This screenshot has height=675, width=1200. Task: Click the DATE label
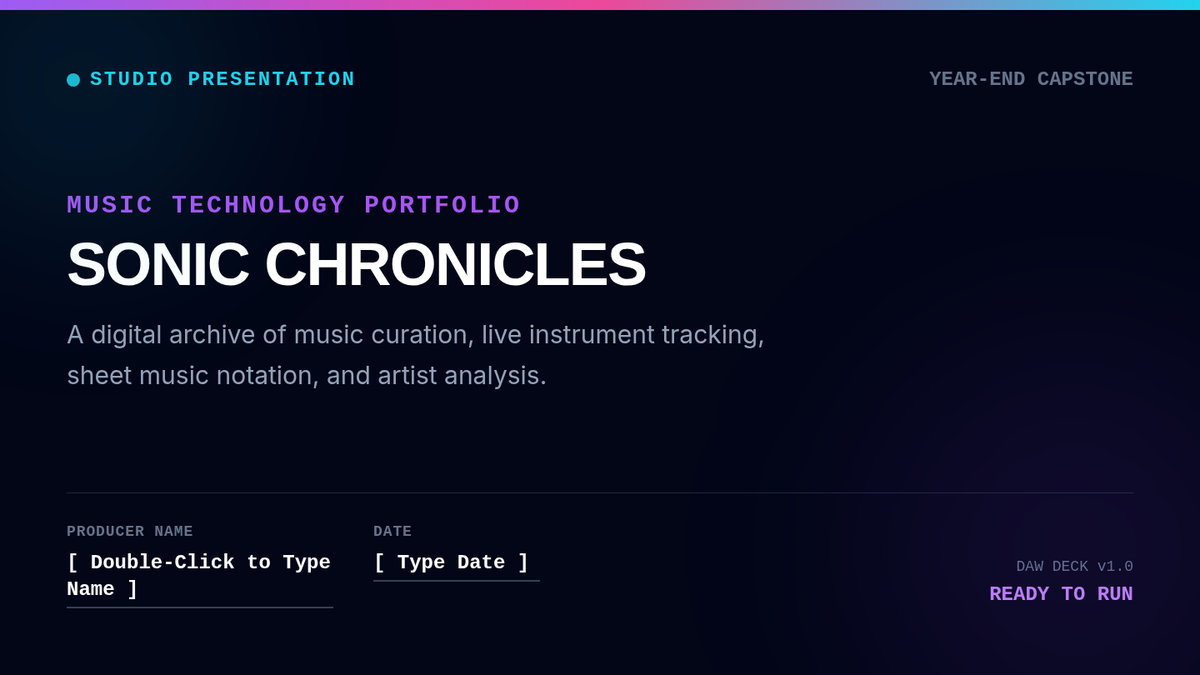pyautogui.click(x=393, y=531)
